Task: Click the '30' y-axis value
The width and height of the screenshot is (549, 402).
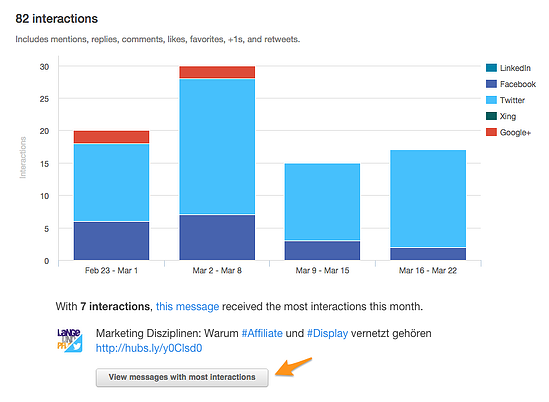Action: 44,67
